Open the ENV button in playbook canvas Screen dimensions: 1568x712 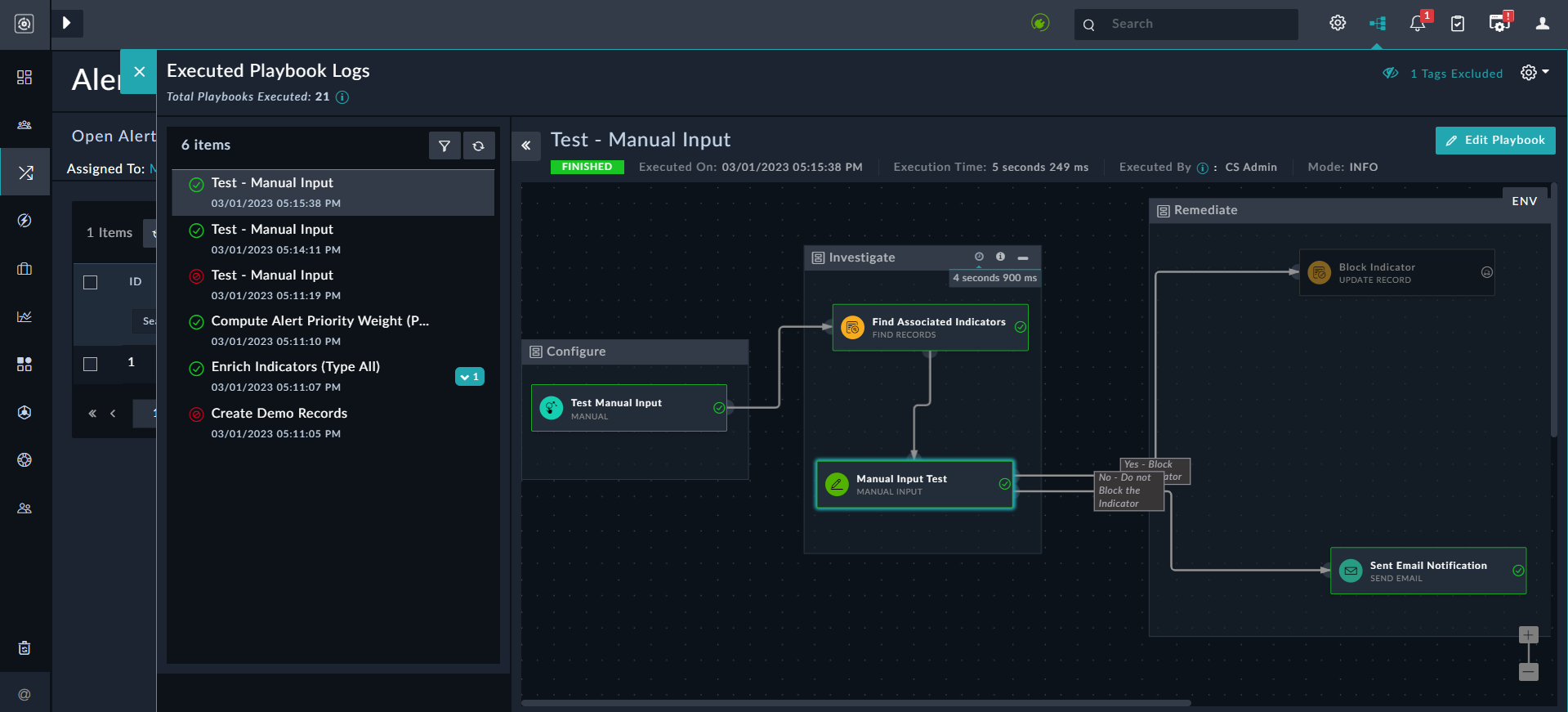pyautogui.click(x=1524, y=201)
